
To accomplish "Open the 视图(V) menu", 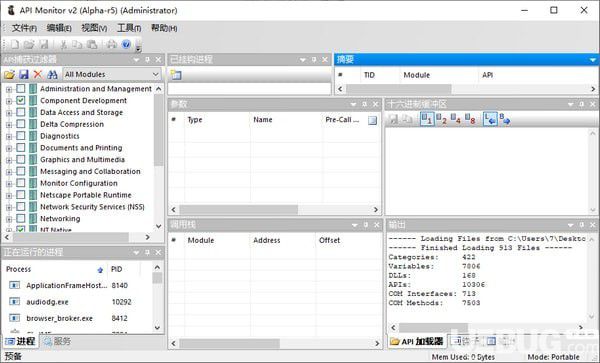I will (94, 28).
